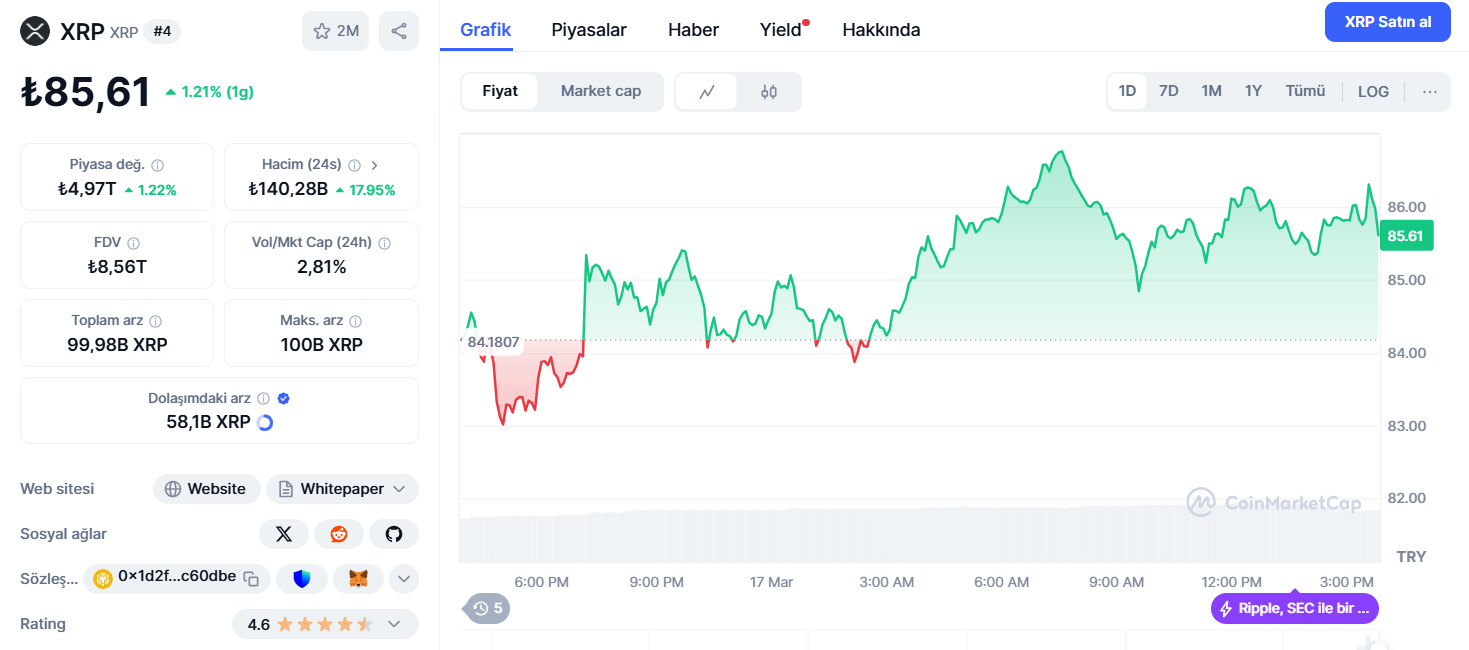
Task: Open the chart history badge showing 5
Action: click(x=487, y=608)
